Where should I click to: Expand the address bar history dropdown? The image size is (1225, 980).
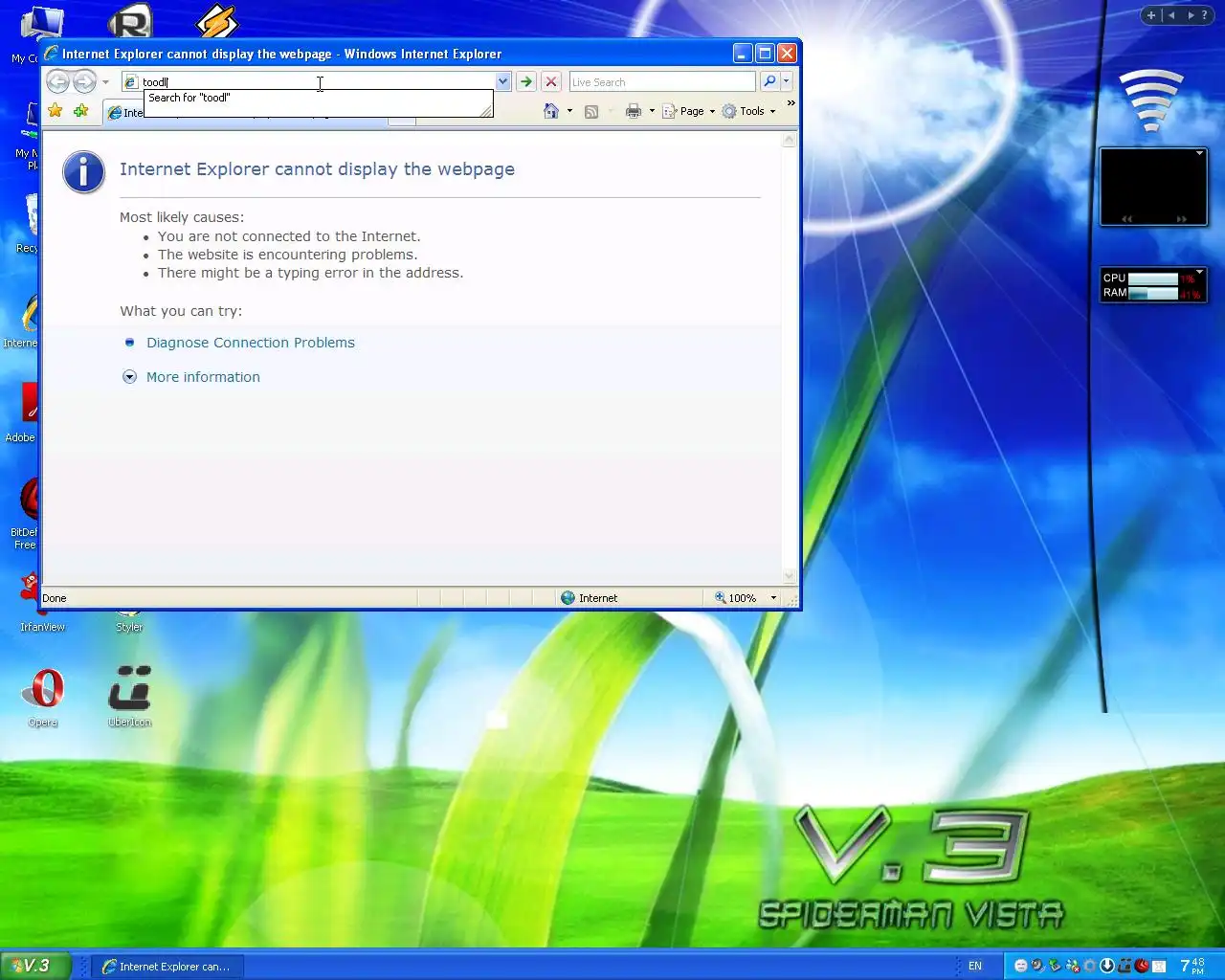click(502, 82)
